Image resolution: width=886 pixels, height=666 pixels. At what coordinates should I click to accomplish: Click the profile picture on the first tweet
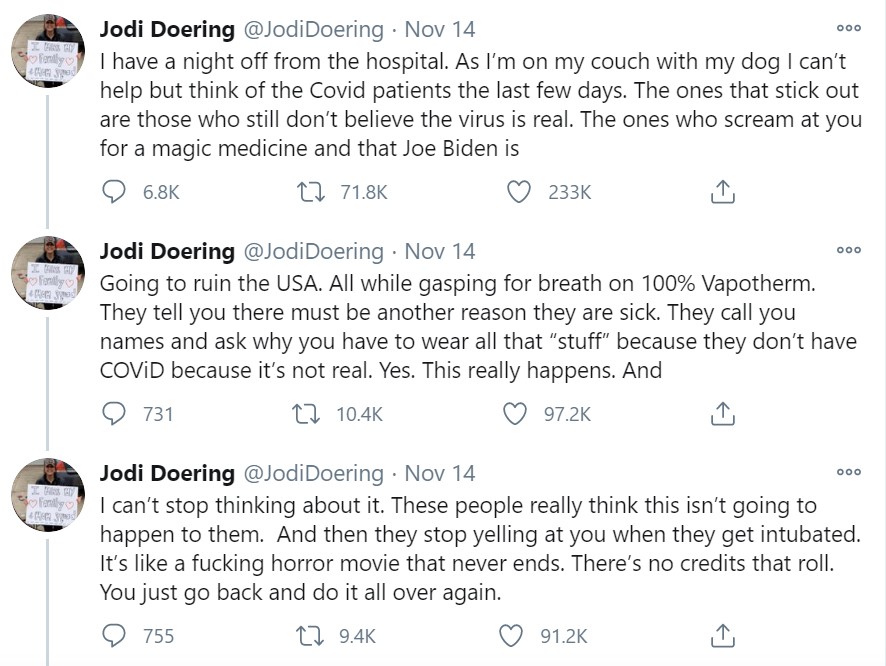pos(48,50)
